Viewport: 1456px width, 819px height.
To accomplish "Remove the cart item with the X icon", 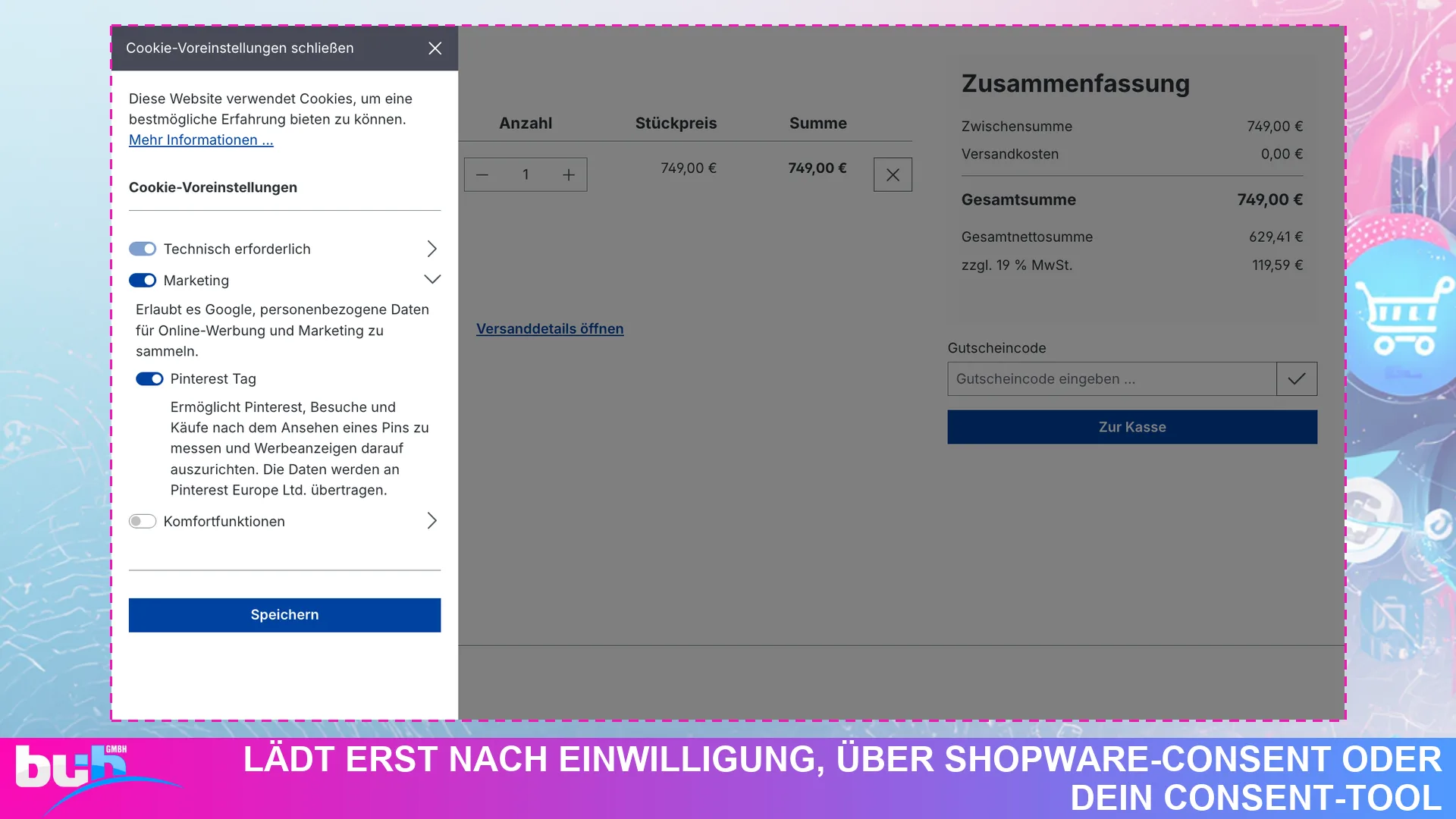I will point(893,175).
